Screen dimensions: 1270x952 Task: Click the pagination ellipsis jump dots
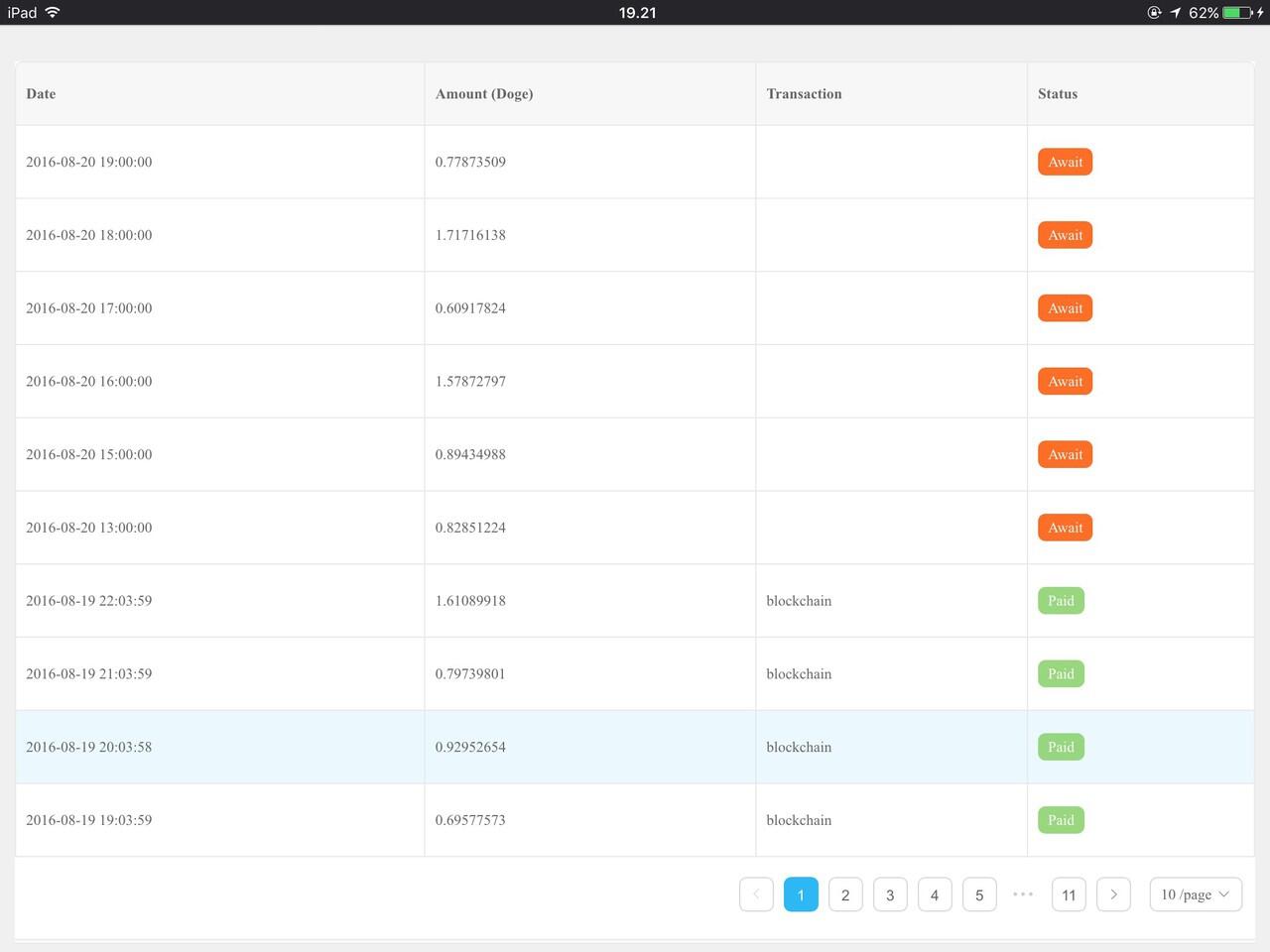pos(1023,894)
